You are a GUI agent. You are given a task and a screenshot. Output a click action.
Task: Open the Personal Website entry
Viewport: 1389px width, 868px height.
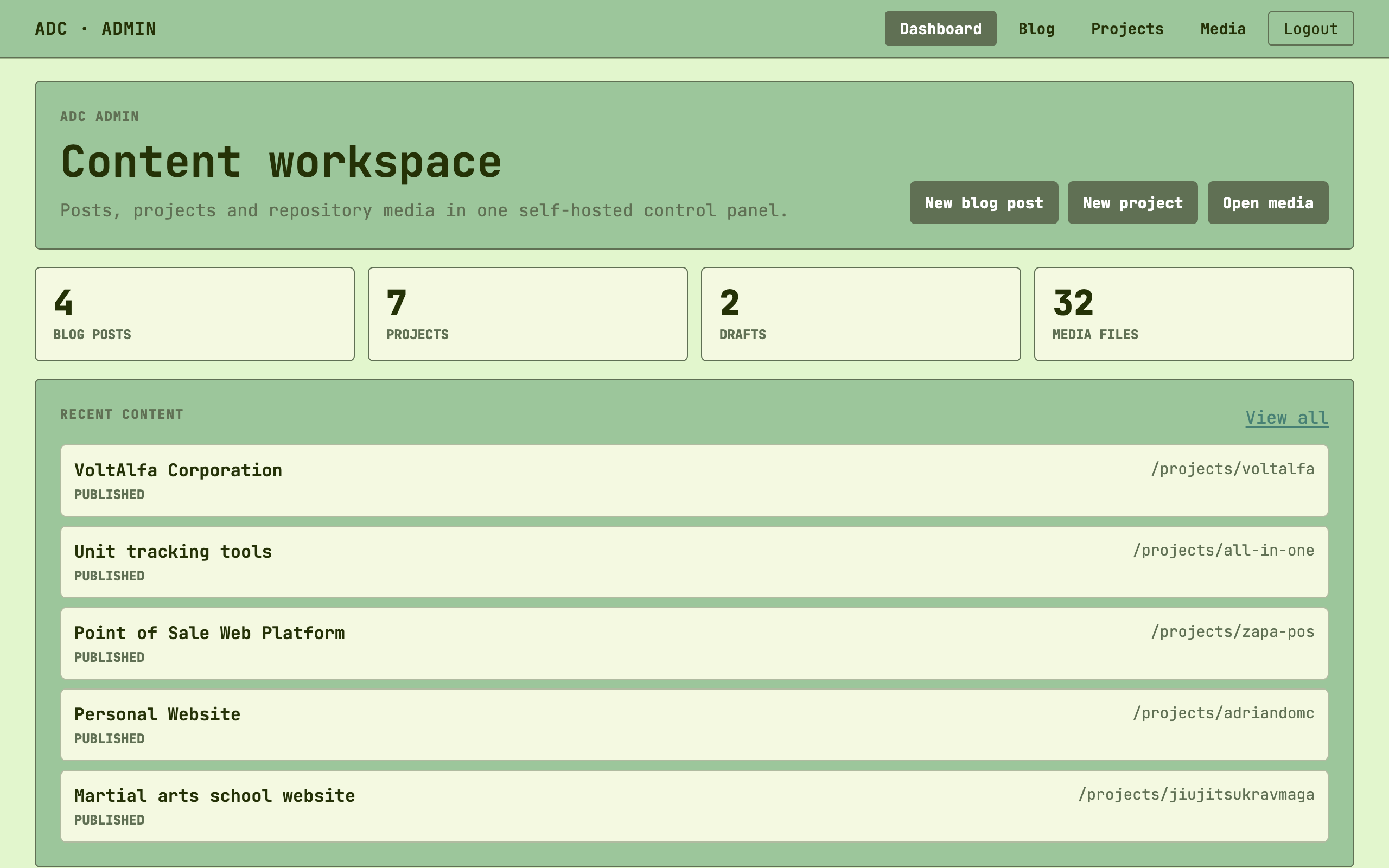tap(694, 725)
